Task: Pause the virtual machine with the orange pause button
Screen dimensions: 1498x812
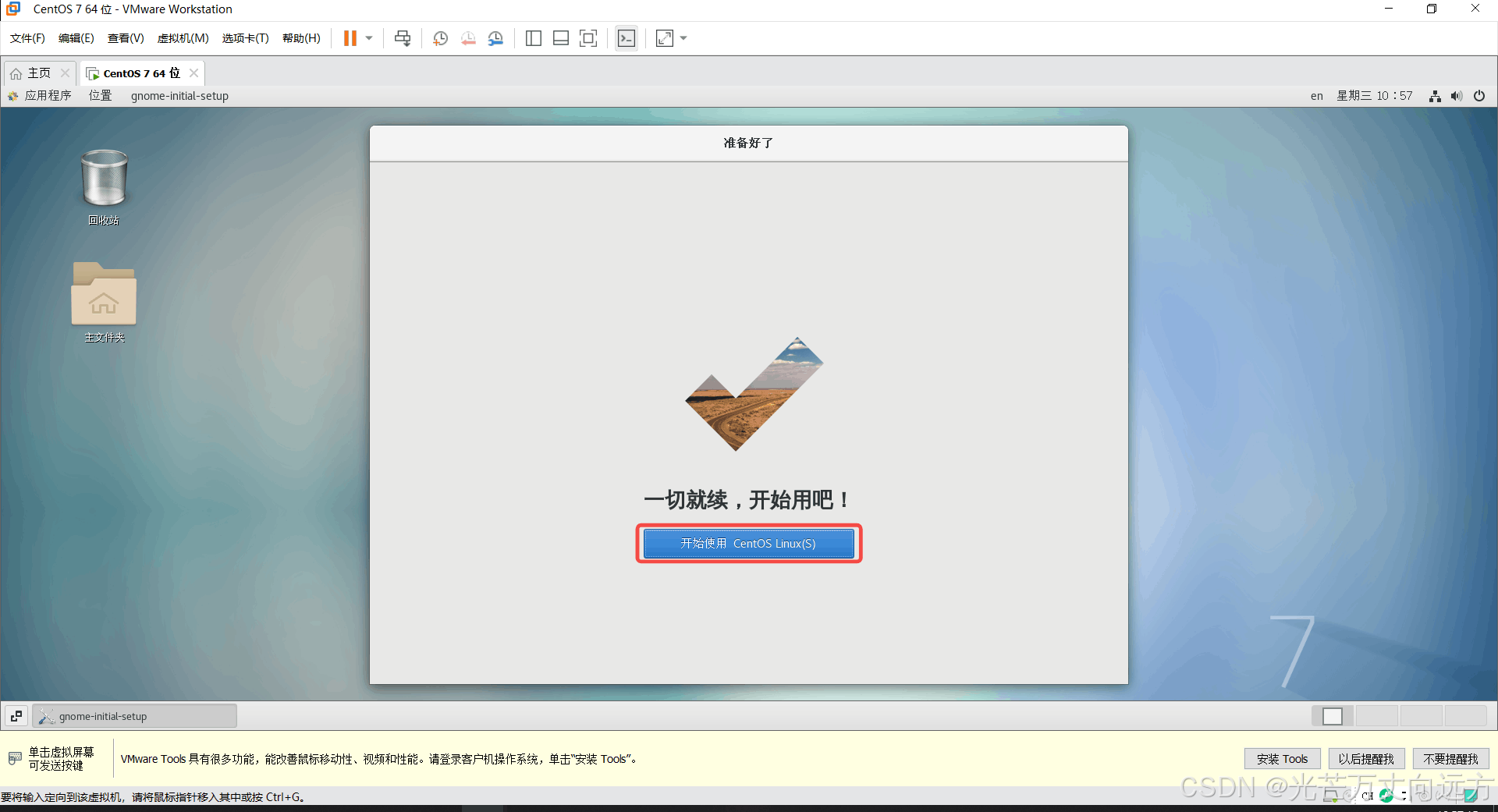Action: coord(350,38)
